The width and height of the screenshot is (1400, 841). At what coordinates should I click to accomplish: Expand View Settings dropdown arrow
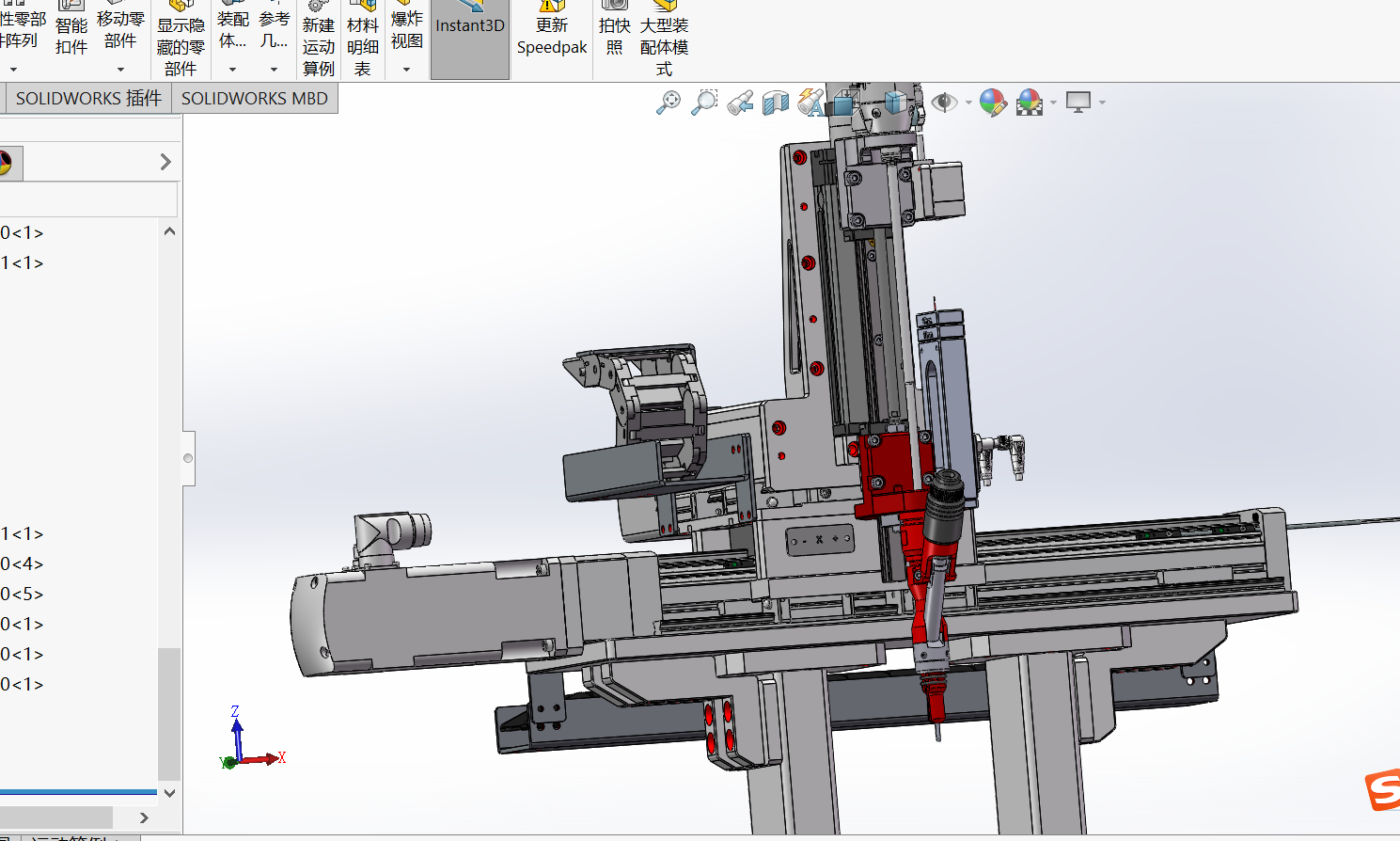pyautogui.click(x=1102, y=103)
